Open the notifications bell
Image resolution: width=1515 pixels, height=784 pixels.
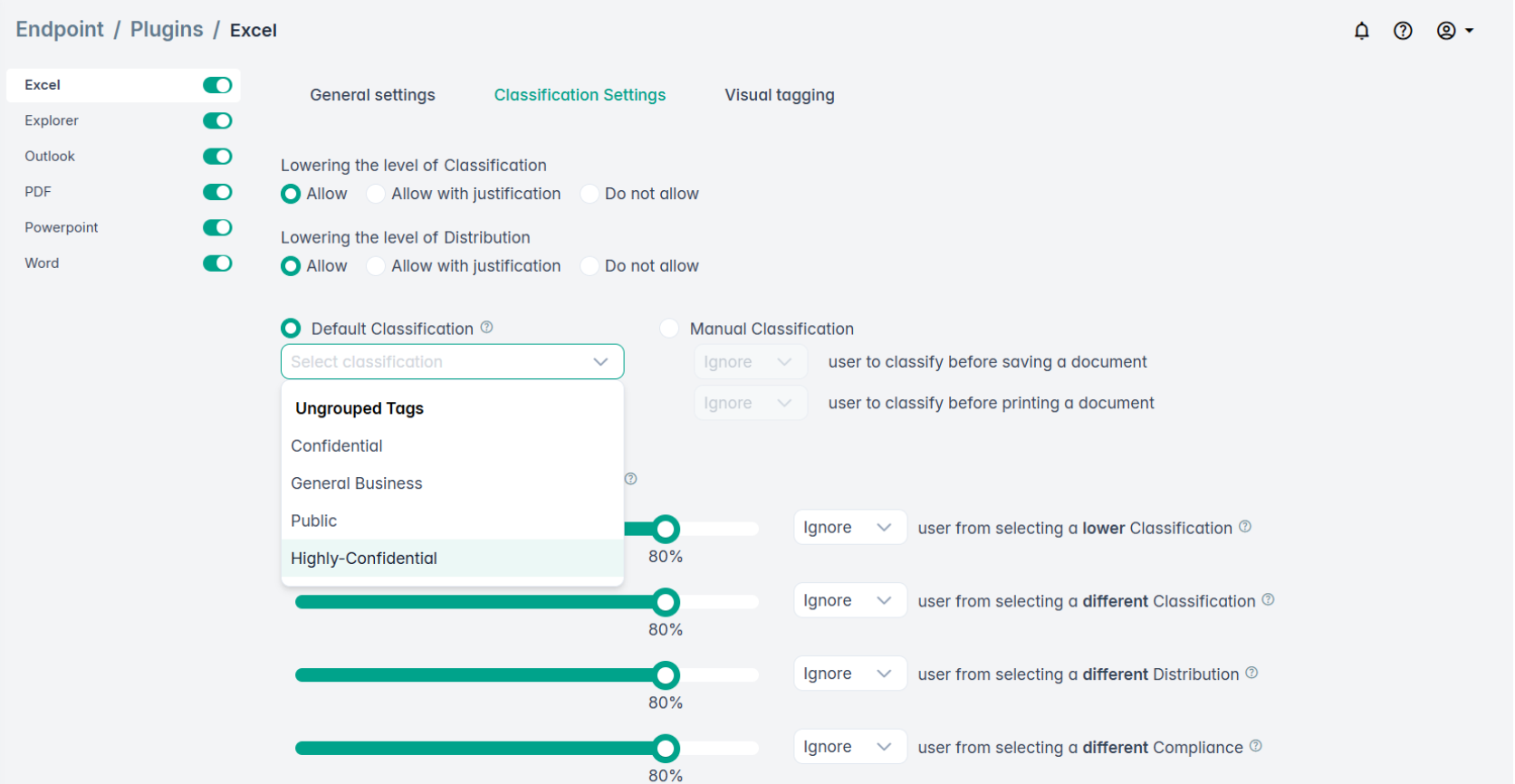1361,31
